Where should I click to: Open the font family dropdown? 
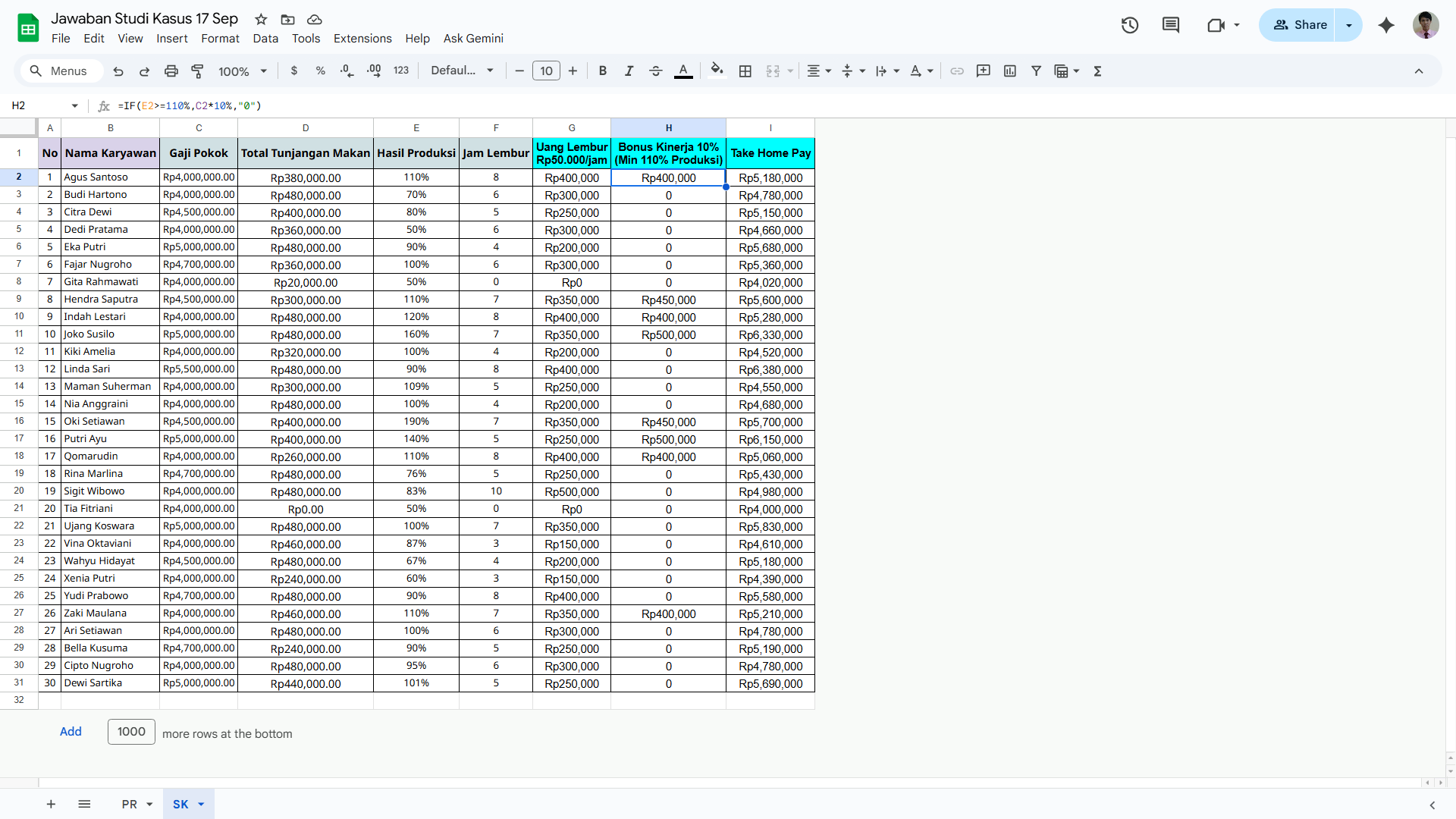pos(462,71)
